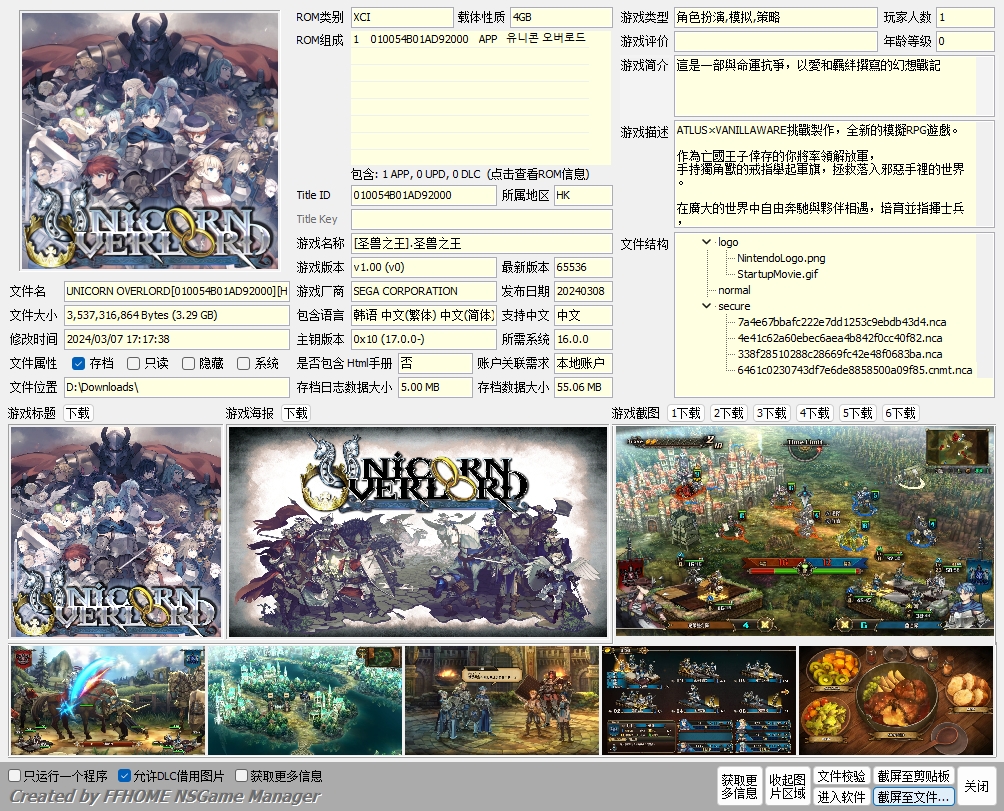Image resolution: width=1004 pixels, height=811 pixels.
Task: Enable the 获取更多信息 checkbox
Action: click(240, 775)
